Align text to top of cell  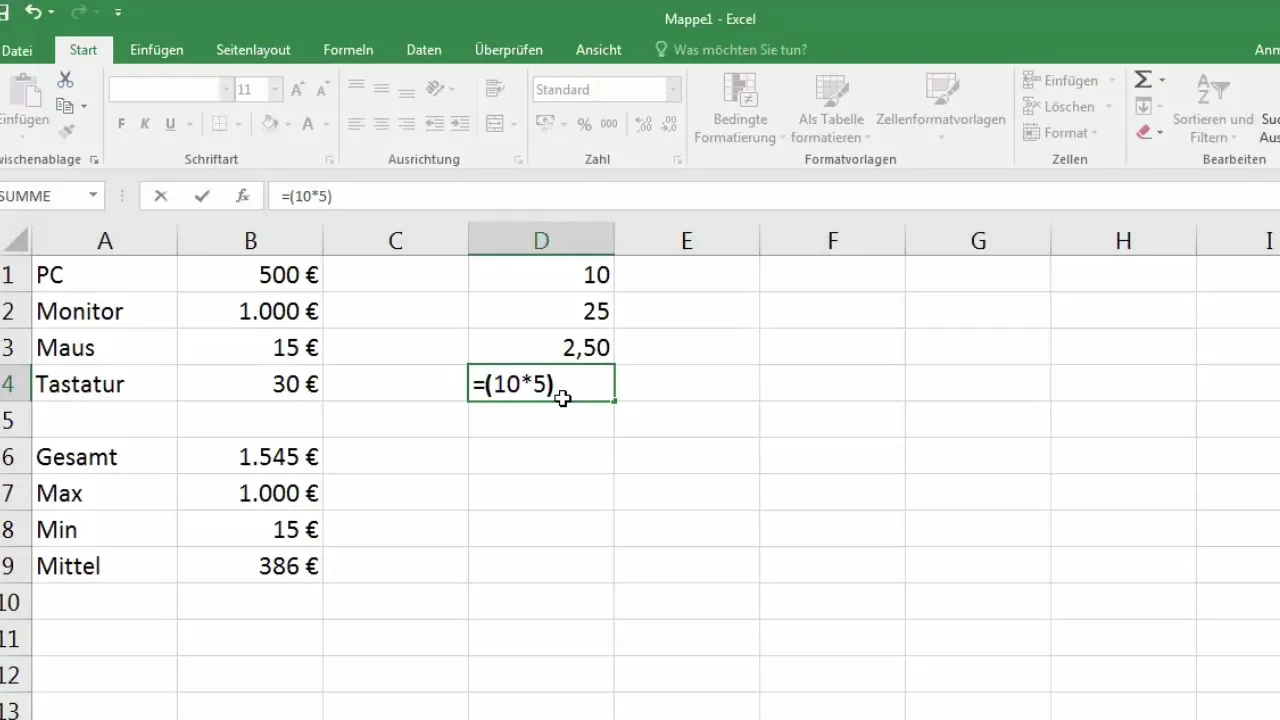point(356,89)
